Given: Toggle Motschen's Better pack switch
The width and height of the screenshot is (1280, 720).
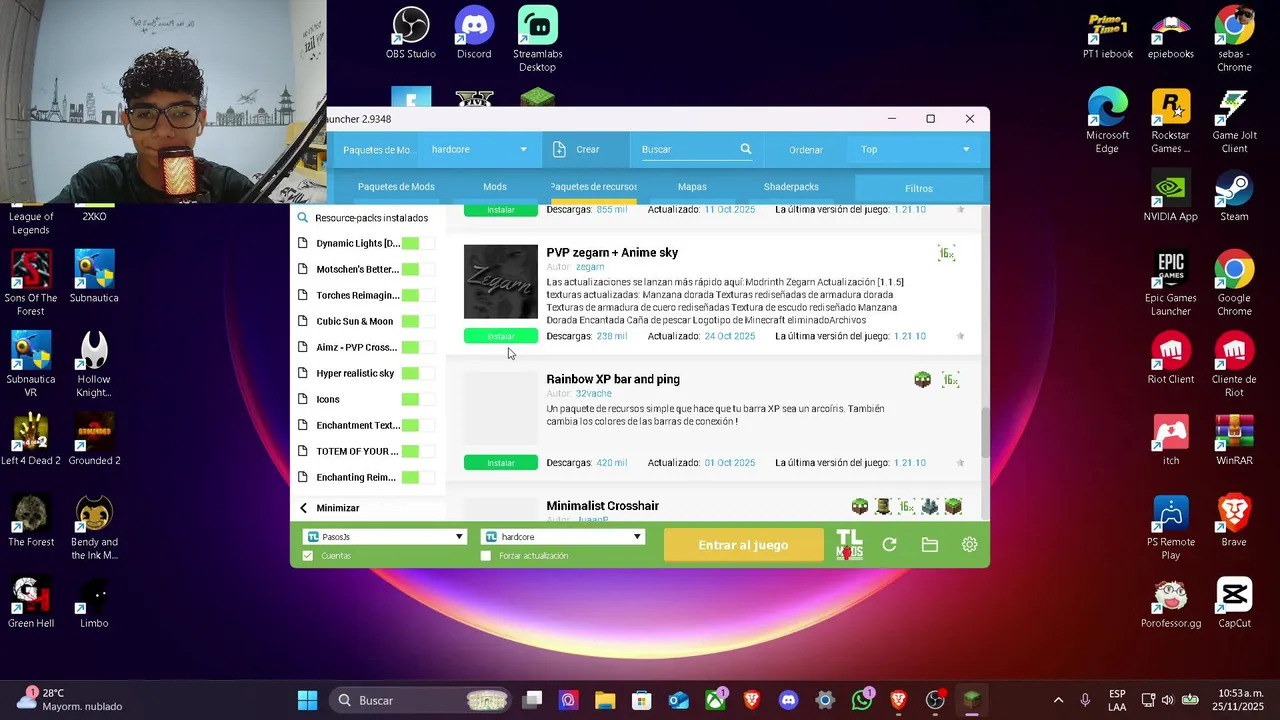Looking at the screenshot, I should click(x=418, y=269).
